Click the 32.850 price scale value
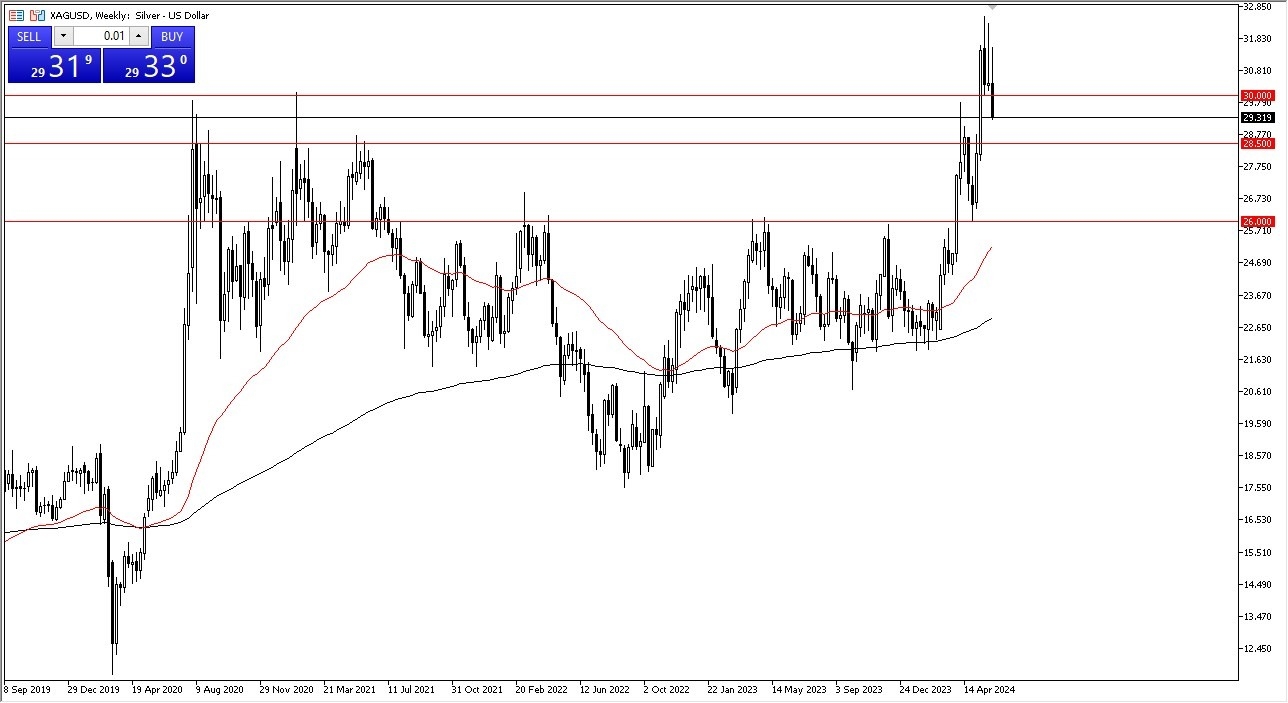Image resolution: width=1288 pixels, height=703 pixels. [1256, 7]
